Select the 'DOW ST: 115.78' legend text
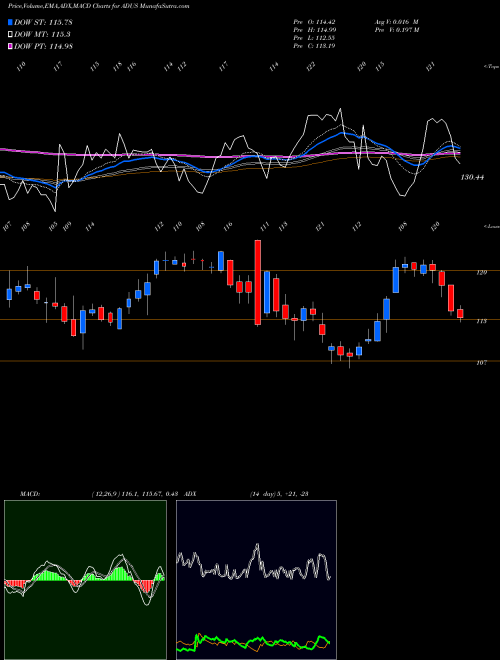This screenshot has height=660, width=500. point(43,22)
